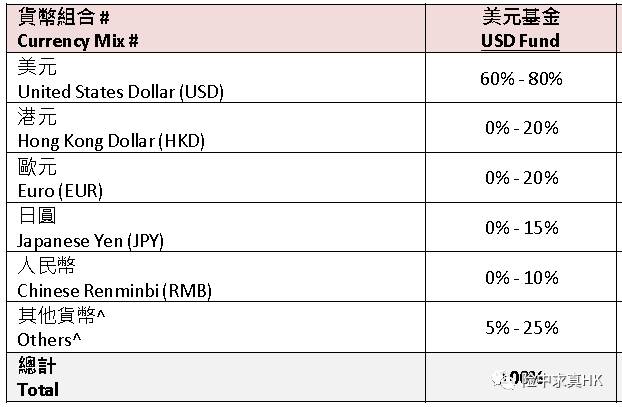Click the WeChat watermark logo icon
This screenshot has height=407, width=622.
(504, 380)
